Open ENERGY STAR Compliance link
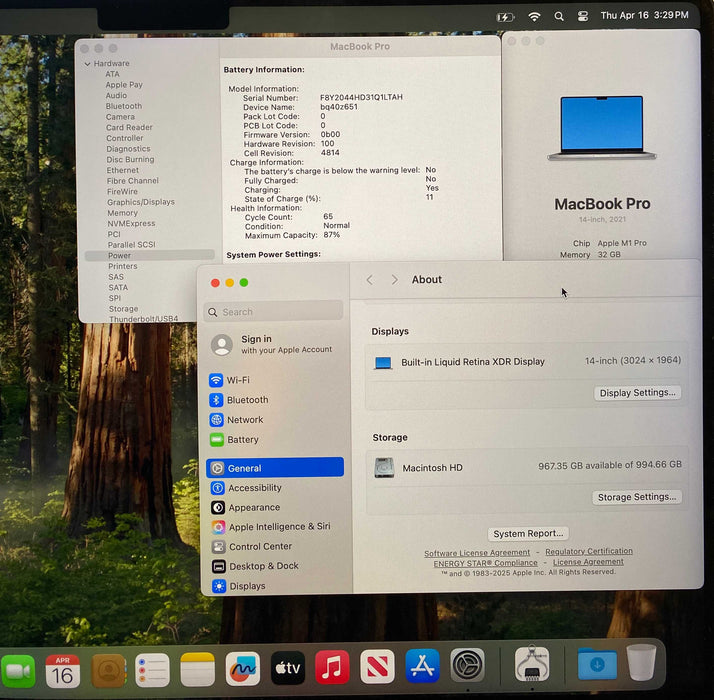 point(485,563)
